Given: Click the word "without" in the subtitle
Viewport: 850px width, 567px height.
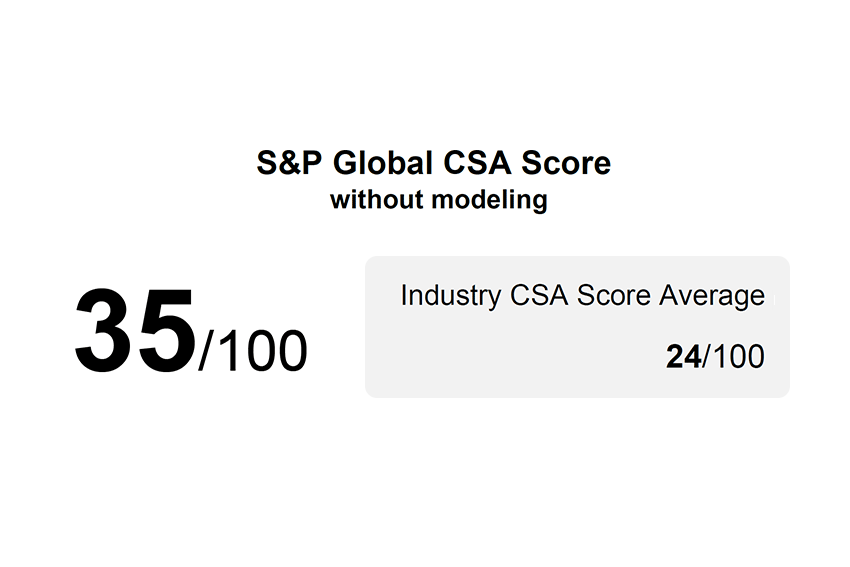Looking at the screenshot, I should [376, 200].
